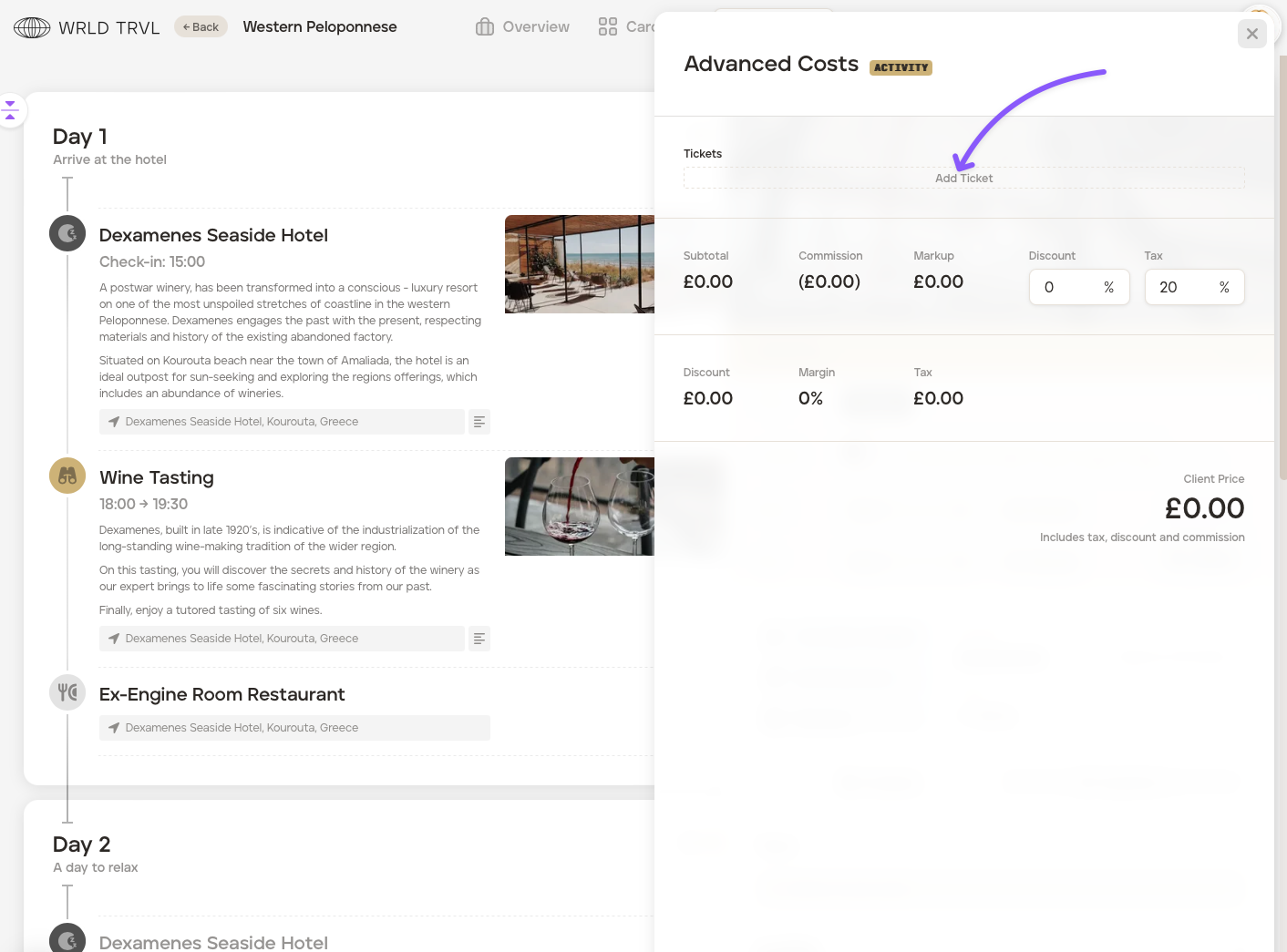Click the collapse sidebar icon at left edge
Image resolution: width=1287 pixels, height=952 pixels.
coord(11,110)
